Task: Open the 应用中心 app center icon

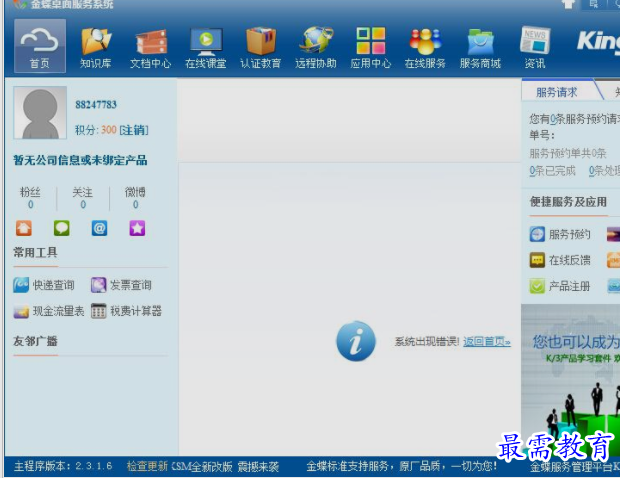Action: (370, 47)
